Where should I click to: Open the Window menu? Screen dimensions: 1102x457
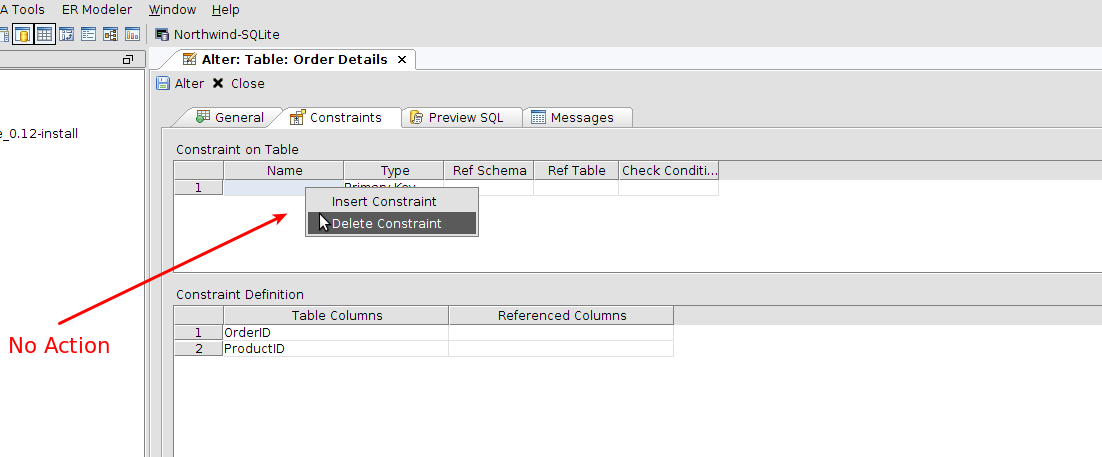click(172, 10)
